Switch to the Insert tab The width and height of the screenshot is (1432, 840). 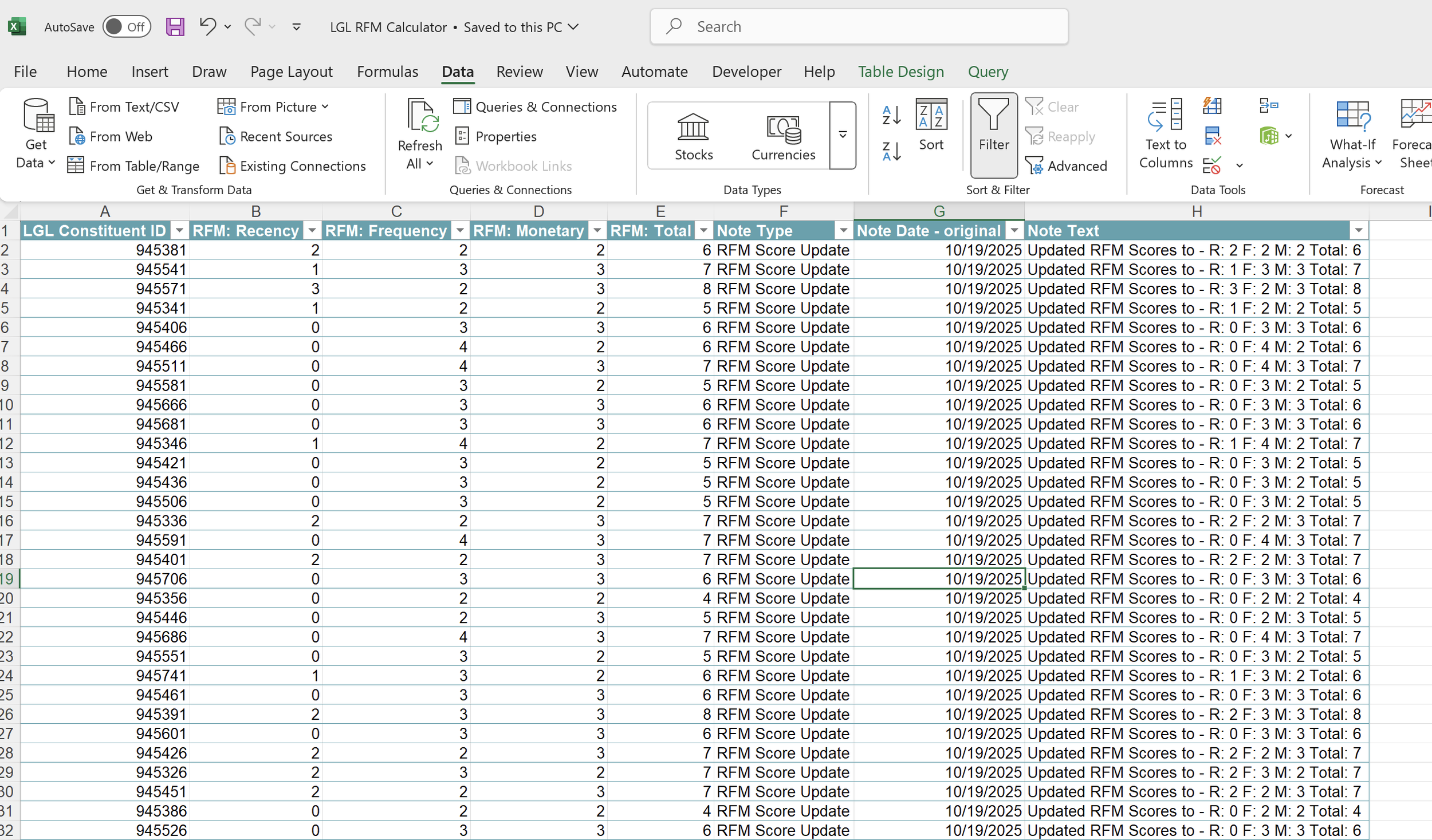point(150,72)
